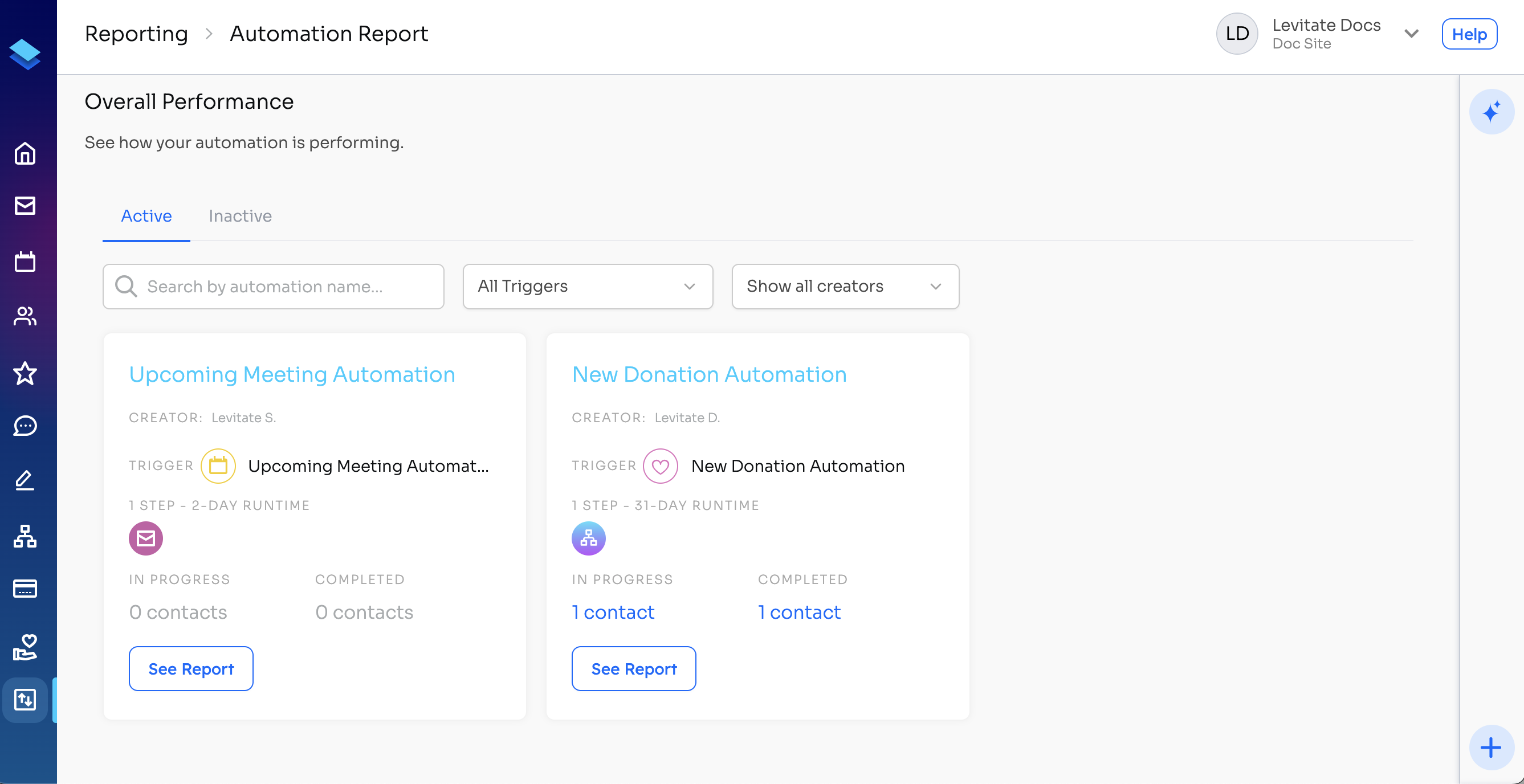The image size is (1524, 784).
Task: Expand the Show all creators dropdown
Action: [845, 286]
